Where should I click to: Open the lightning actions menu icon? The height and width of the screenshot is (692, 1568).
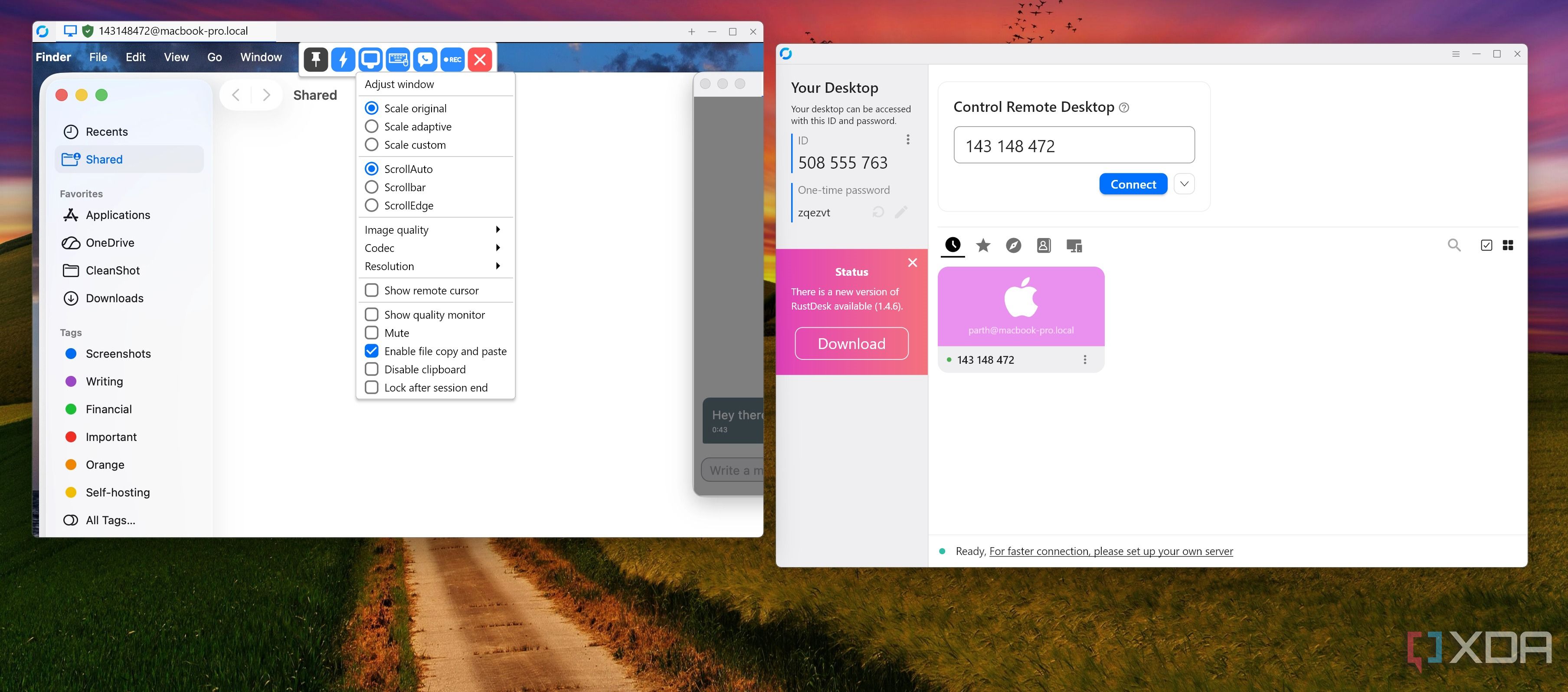343,59
